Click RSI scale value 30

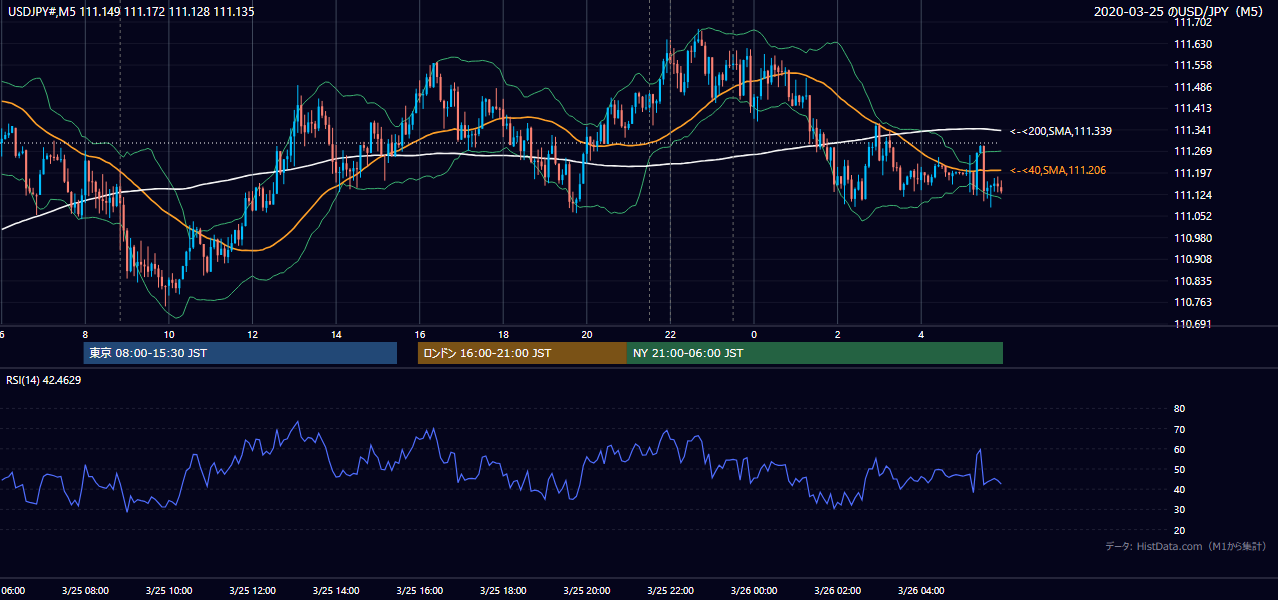click(x=1179, y=510)
